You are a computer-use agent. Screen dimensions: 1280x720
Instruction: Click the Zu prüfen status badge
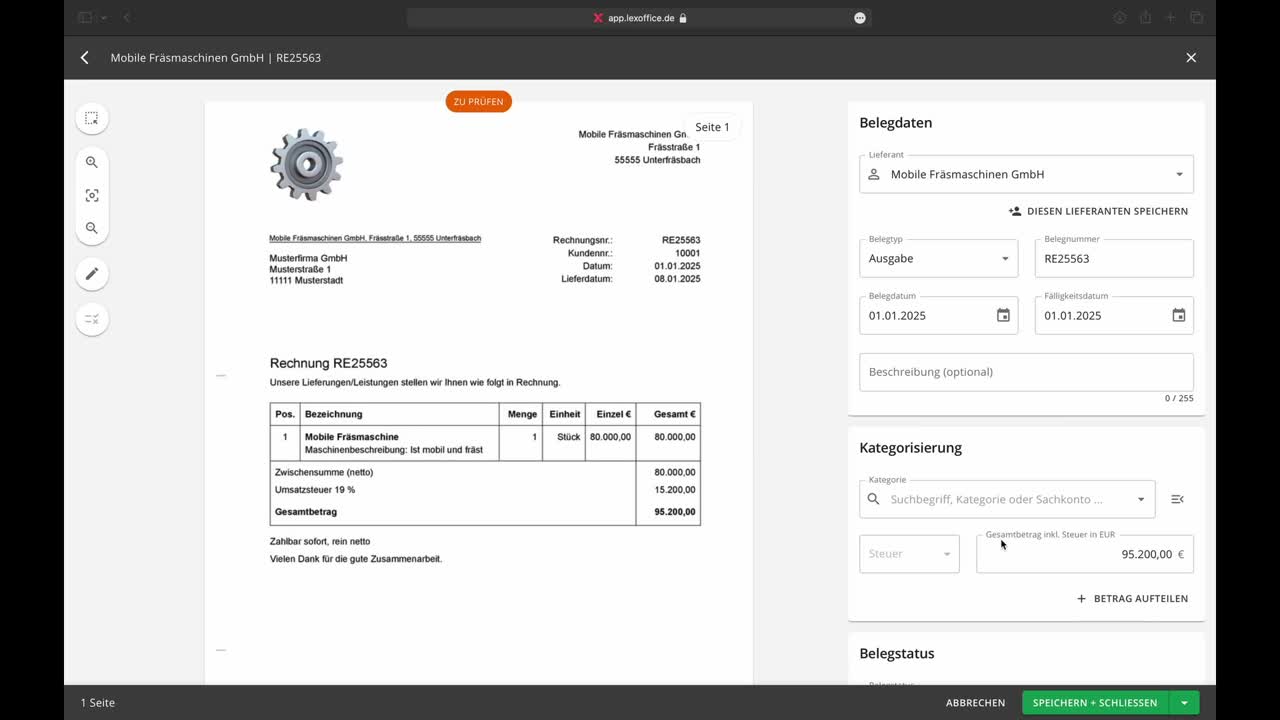(478, 101)
